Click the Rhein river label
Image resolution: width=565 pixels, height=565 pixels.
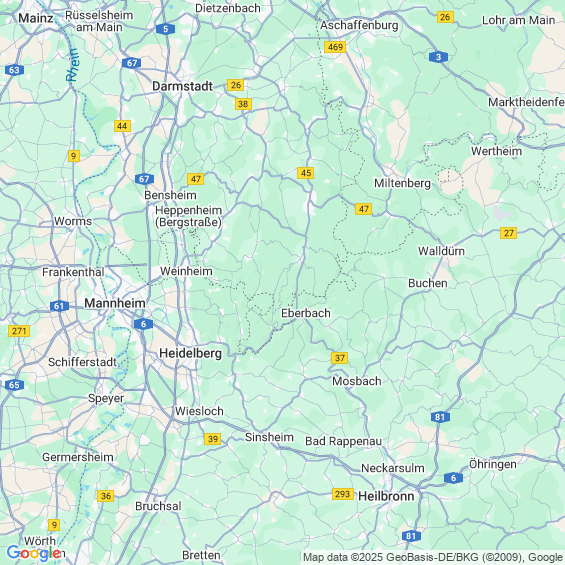click(x=72, y=65)
